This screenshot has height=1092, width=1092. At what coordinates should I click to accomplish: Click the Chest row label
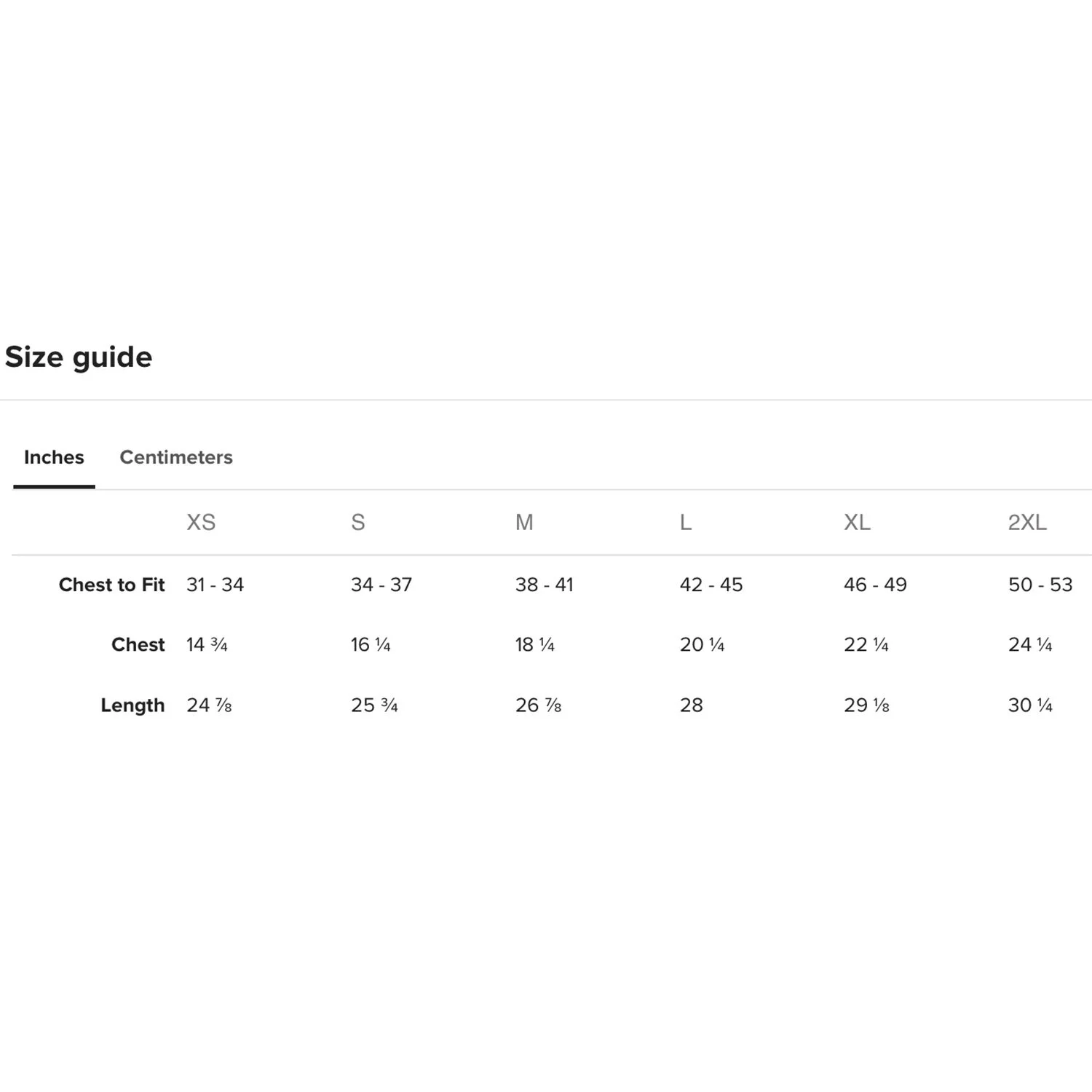pyautogui.click(x=138, y=644)
